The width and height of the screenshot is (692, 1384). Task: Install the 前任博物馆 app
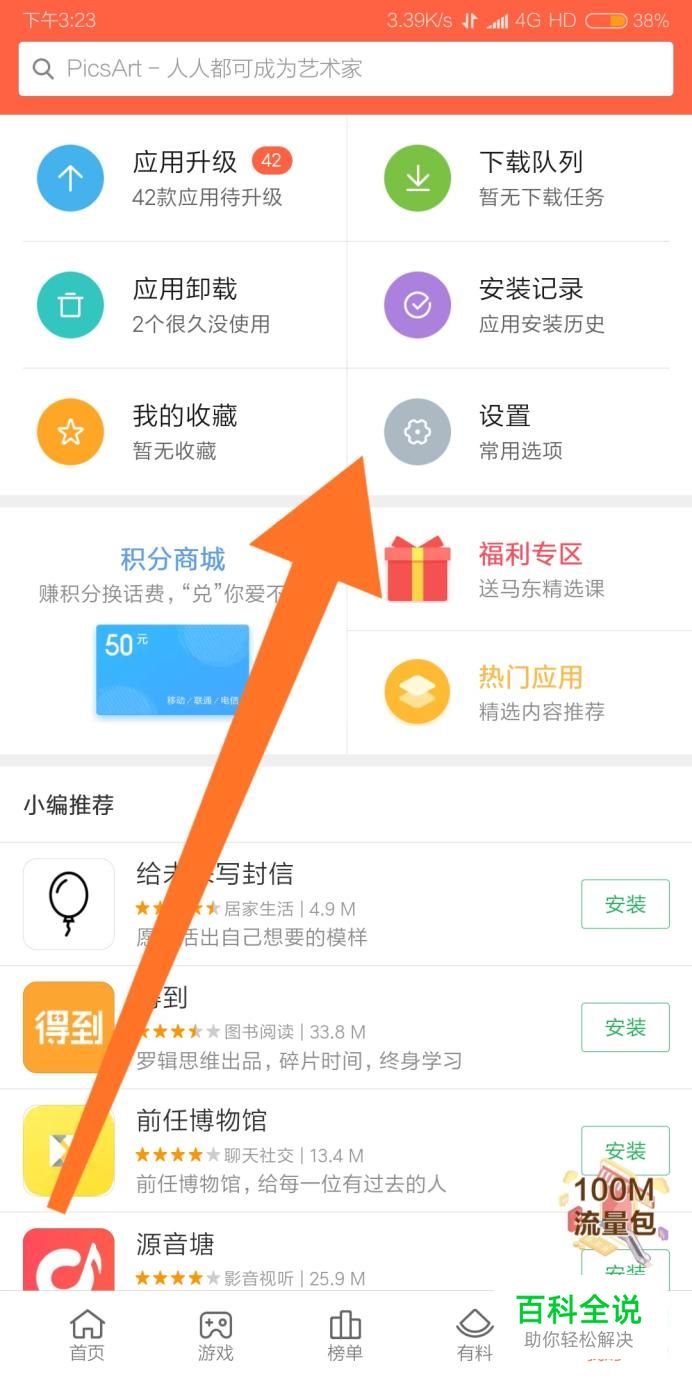[x=625, y=1150]
